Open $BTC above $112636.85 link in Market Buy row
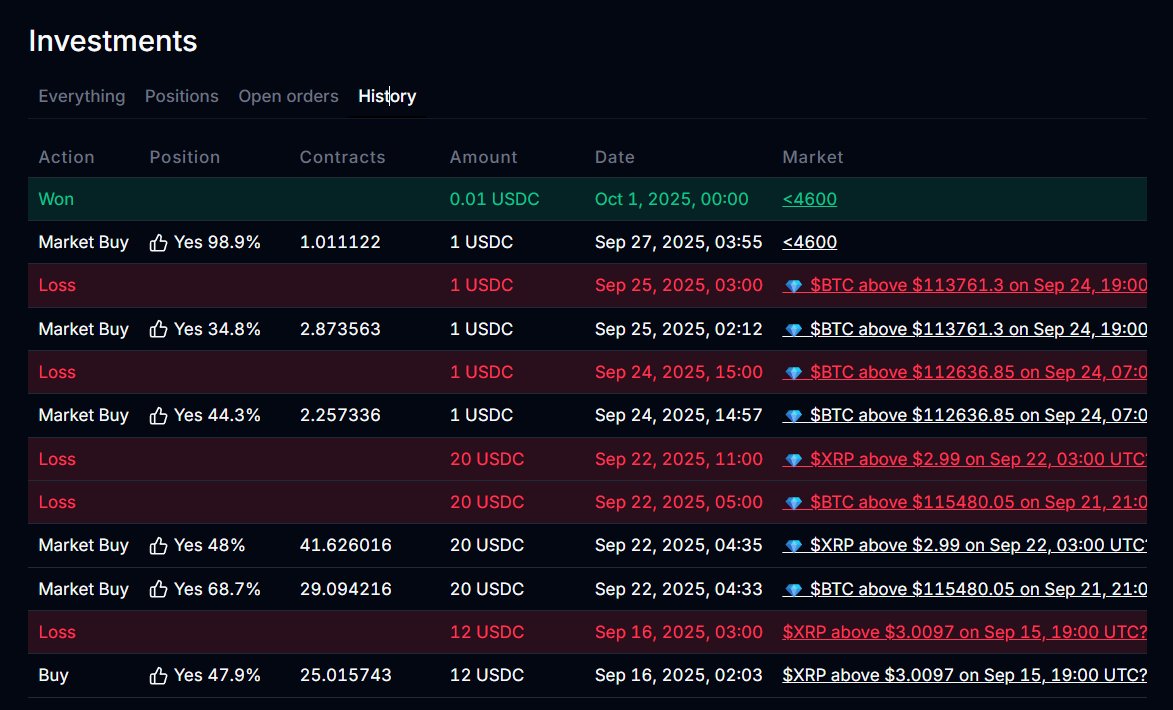 (965, 415)
